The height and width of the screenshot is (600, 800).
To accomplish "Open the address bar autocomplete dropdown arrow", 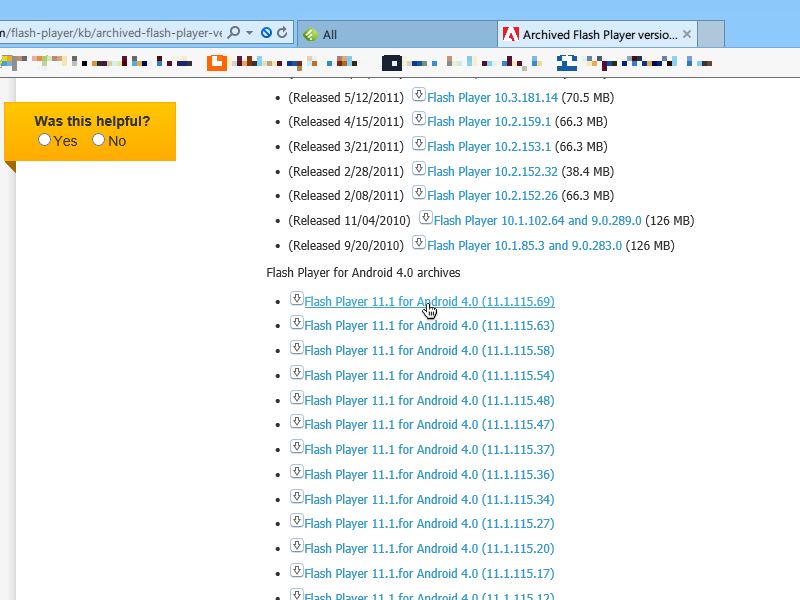I will coord(249,33).
